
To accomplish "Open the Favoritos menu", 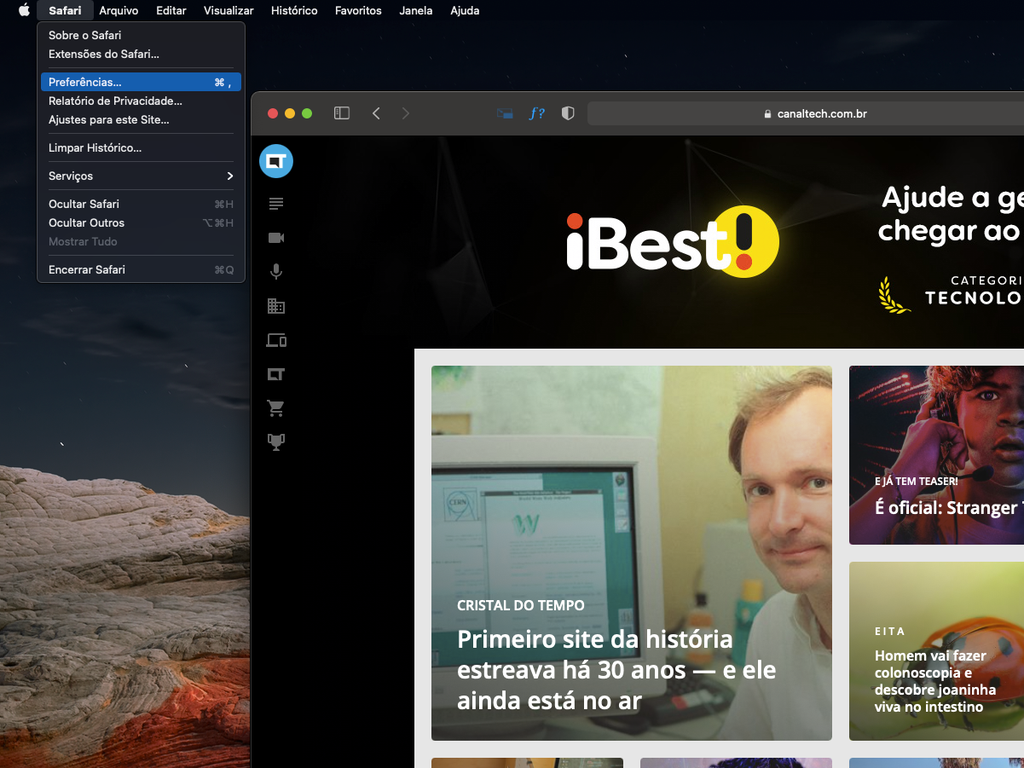I will pyautogui.click(x=359, y=10).
